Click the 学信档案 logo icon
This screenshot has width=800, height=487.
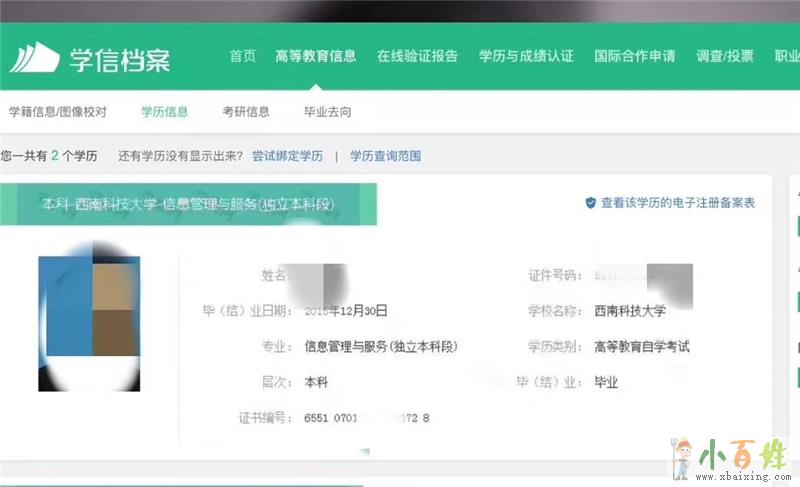33,58
